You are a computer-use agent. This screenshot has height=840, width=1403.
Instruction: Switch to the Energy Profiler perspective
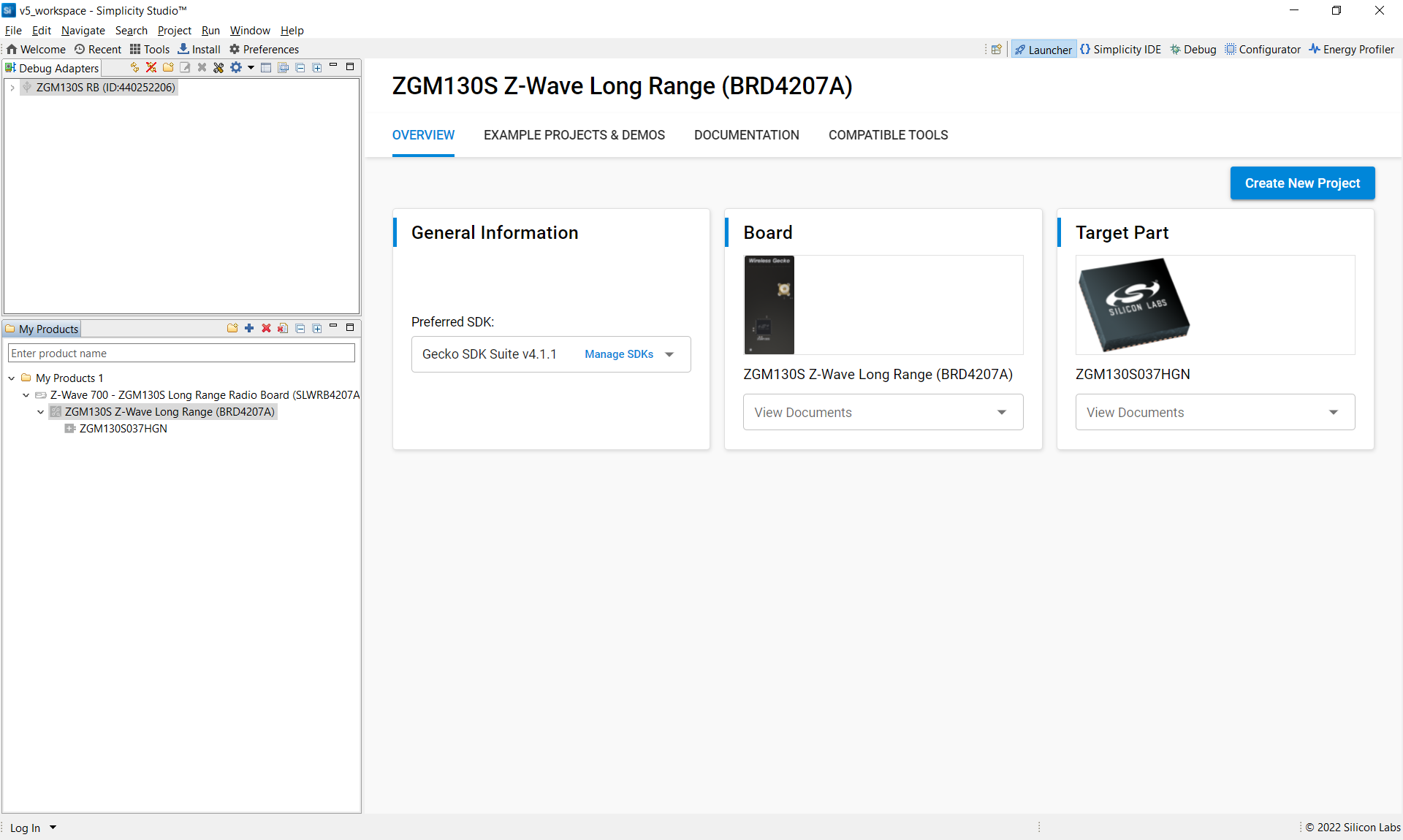pyautogui.click(x=1351, y=49)
